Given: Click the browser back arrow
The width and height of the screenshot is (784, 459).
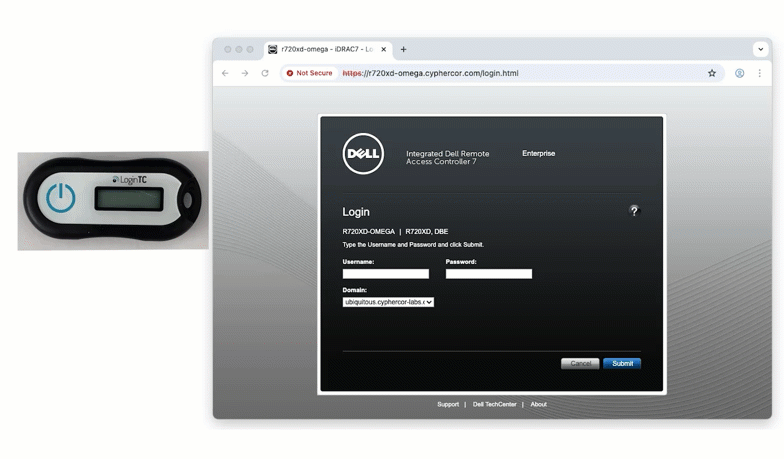Looking at the screenshot, I should point(225,73).
